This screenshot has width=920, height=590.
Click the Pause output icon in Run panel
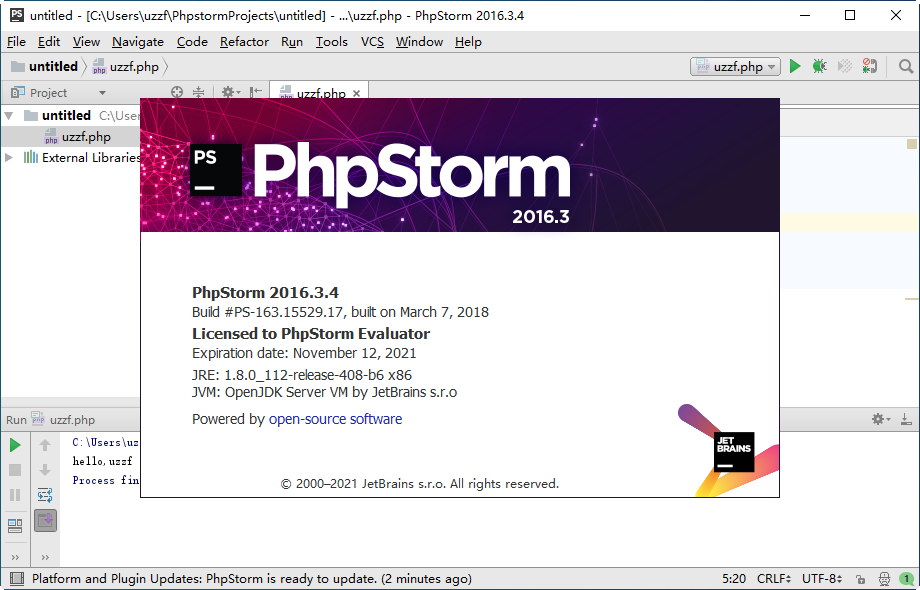click(15, 495)
